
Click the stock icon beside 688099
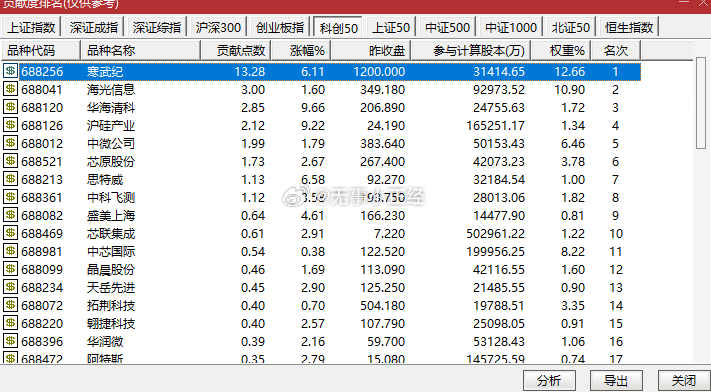[x=10, y=269]
